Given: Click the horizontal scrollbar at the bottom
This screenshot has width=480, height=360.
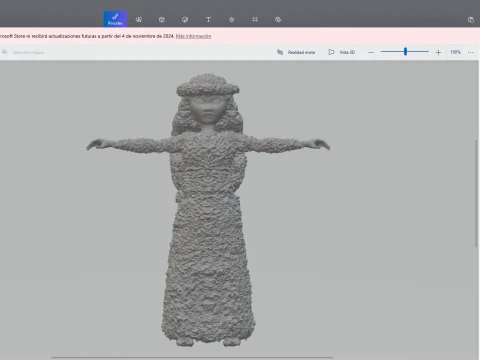Looking at the screenshot, I should click(192, 358).
